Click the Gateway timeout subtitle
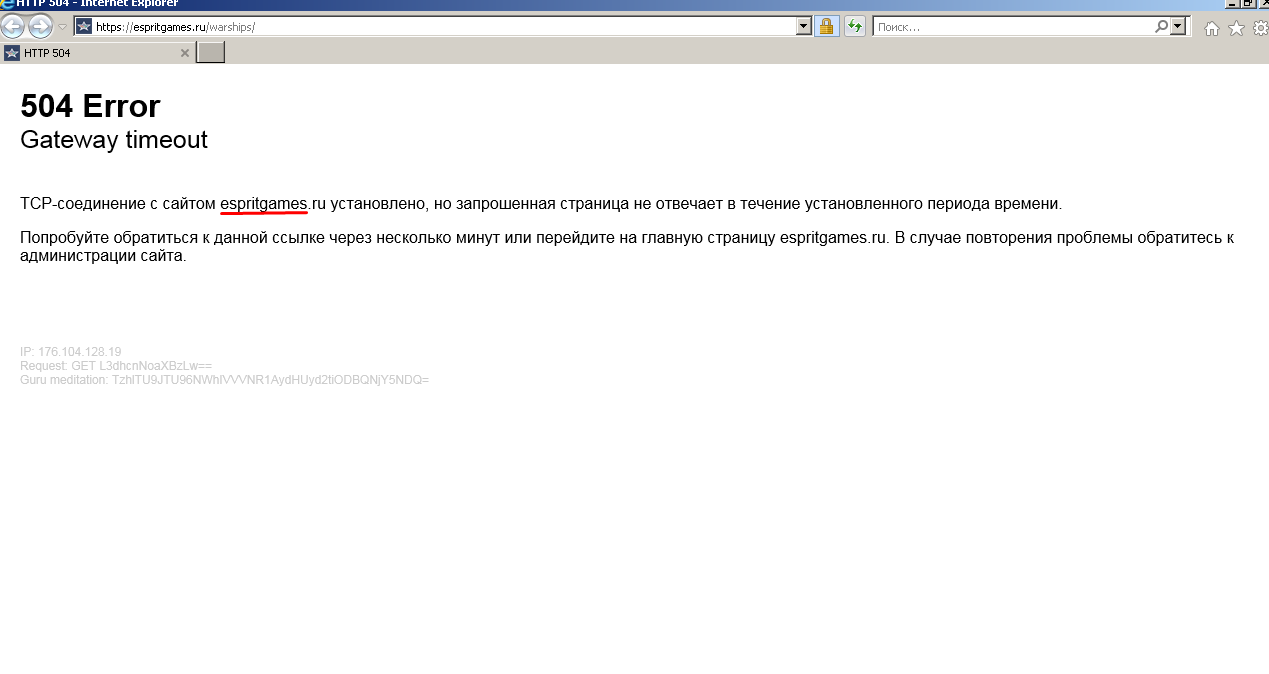 (114, 140)
